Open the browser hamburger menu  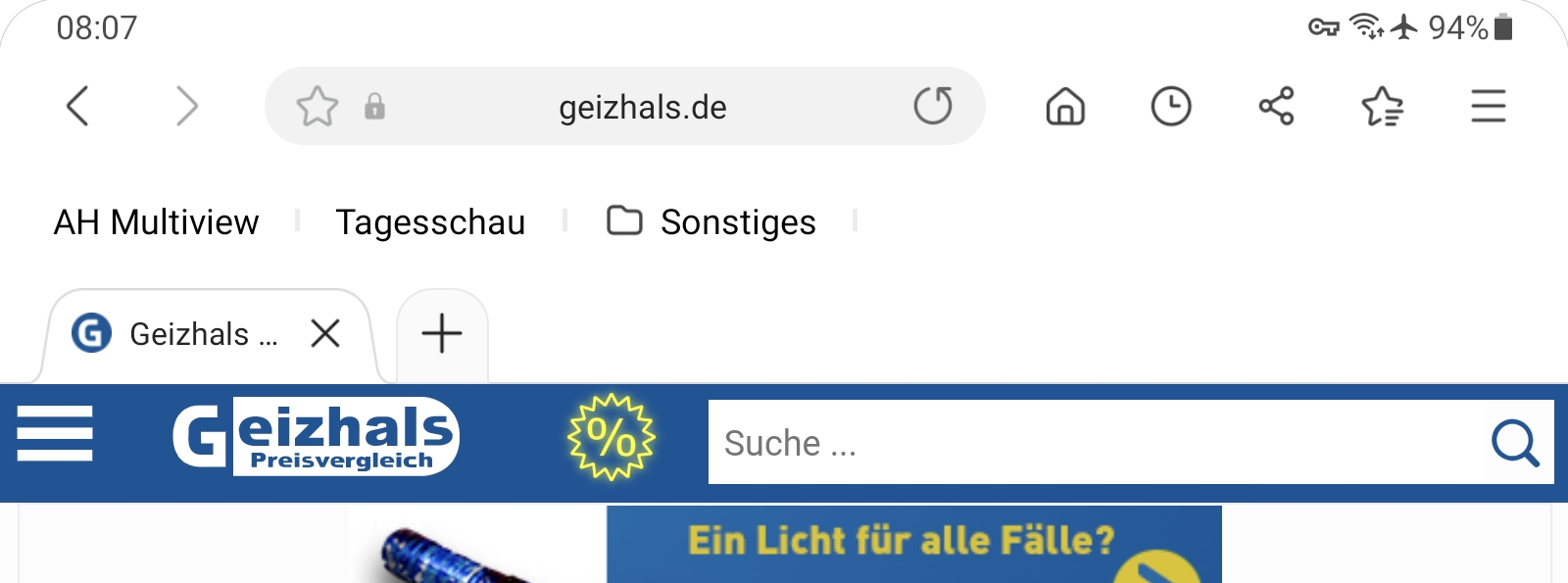pos(1489,106)
